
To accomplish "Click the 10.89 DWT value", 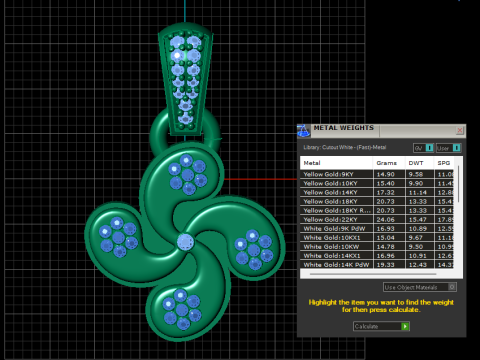I will (417, 229).
